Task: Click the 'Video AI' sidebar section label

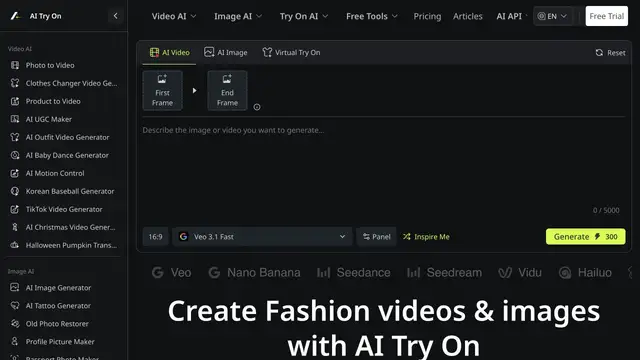Action: coord(20,49)
